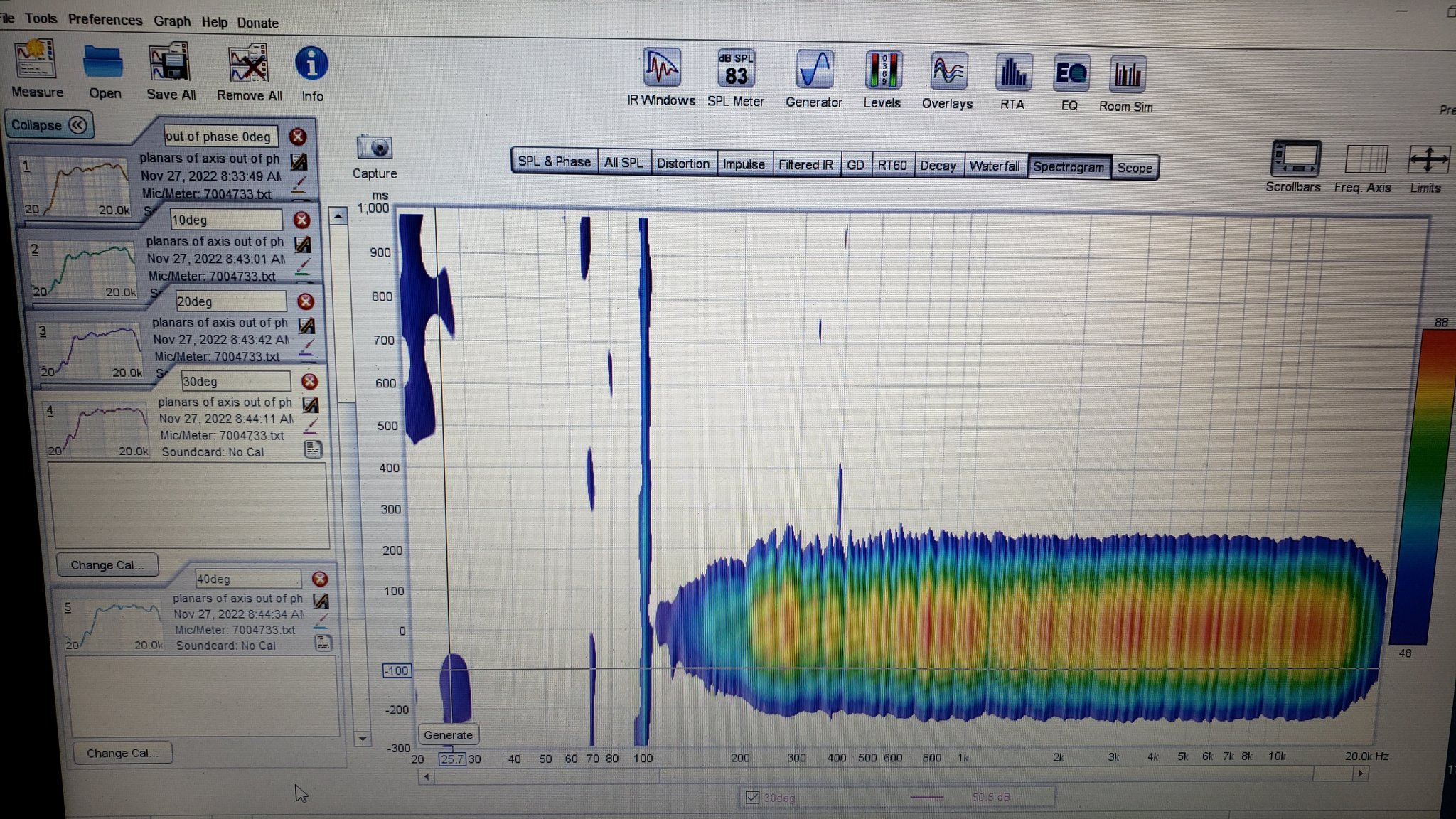Open the Tools menu
The width and height of the screenshot is (1456, 819).
click(41, 18)
